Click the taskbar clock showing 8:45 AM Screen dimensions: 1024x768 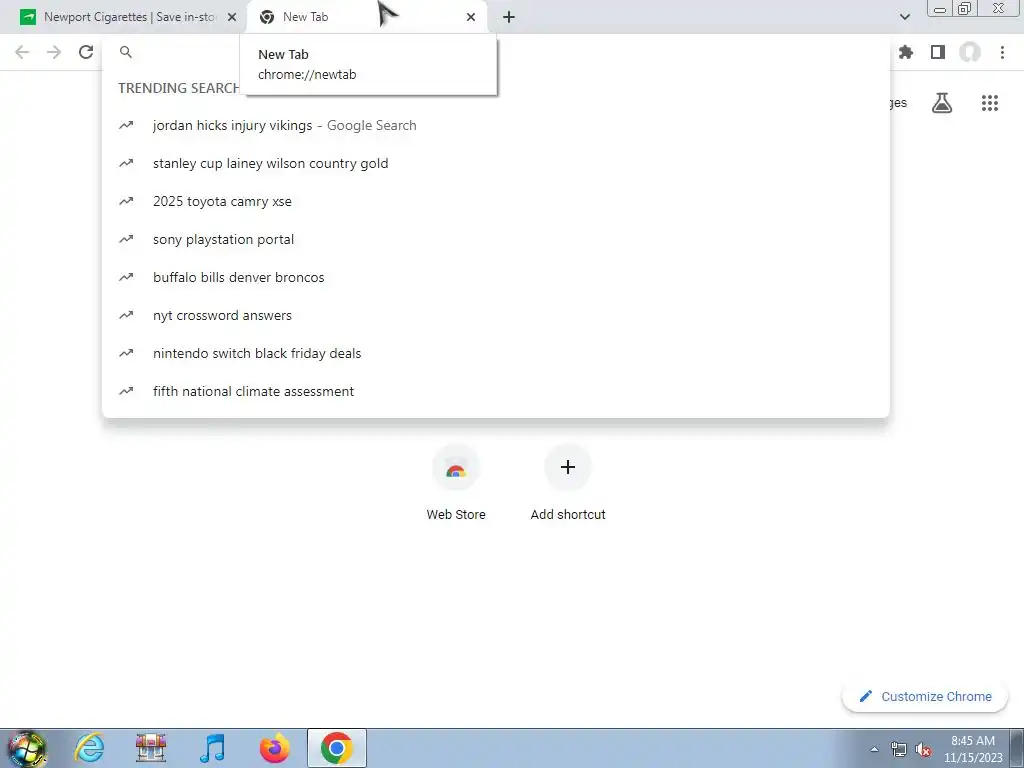click(973, 749)
